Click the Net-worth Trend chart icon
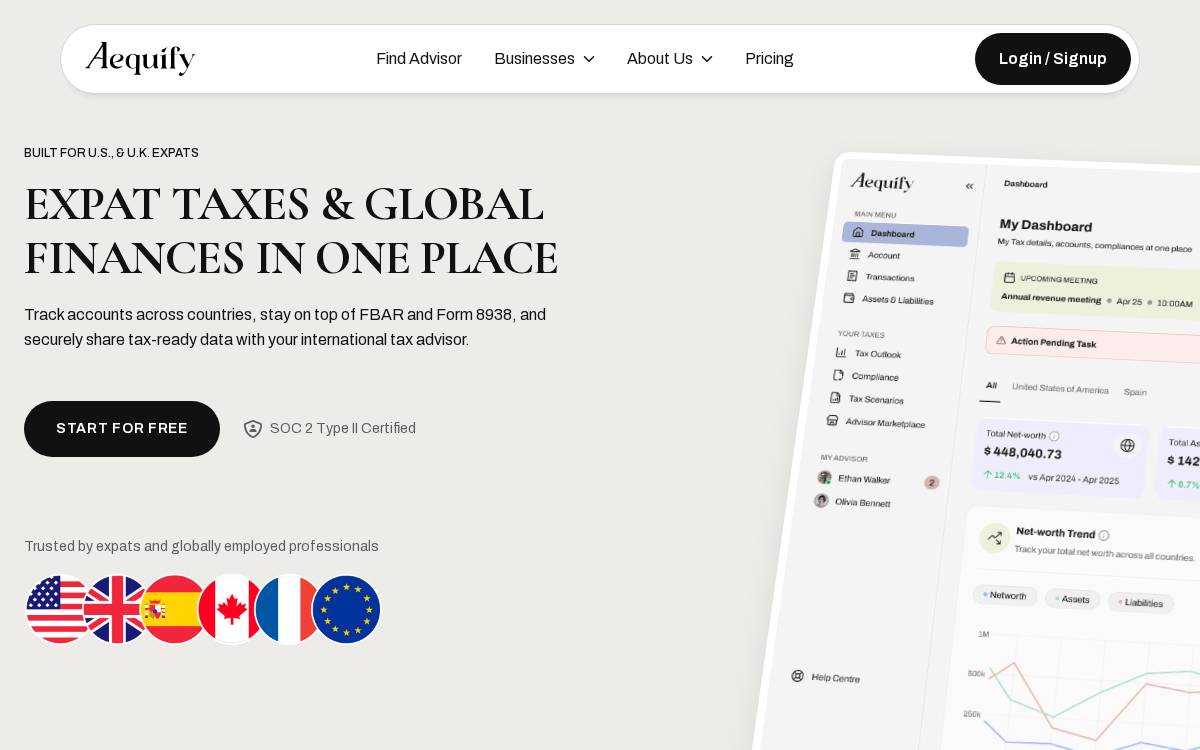 pyautogui.click(x=994, y=537)
